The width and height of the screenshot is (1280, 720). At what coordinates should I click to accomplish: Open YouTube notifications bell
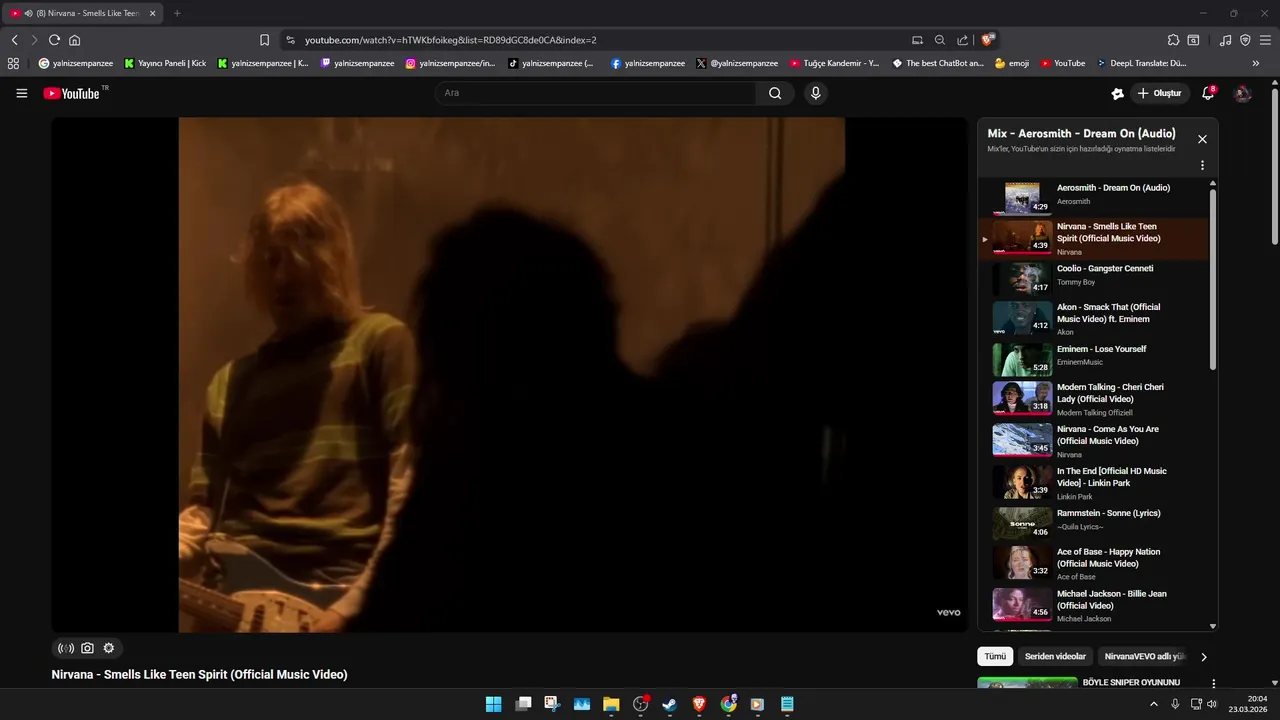tap(1208, 93)
